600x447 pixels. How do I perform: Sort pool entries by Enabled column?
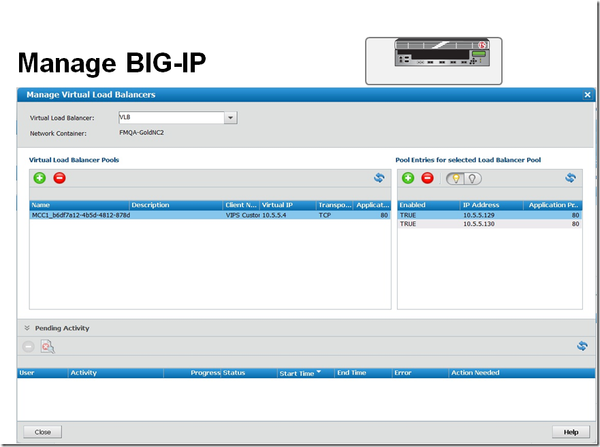pyautogui.click(x=429, y=205)
